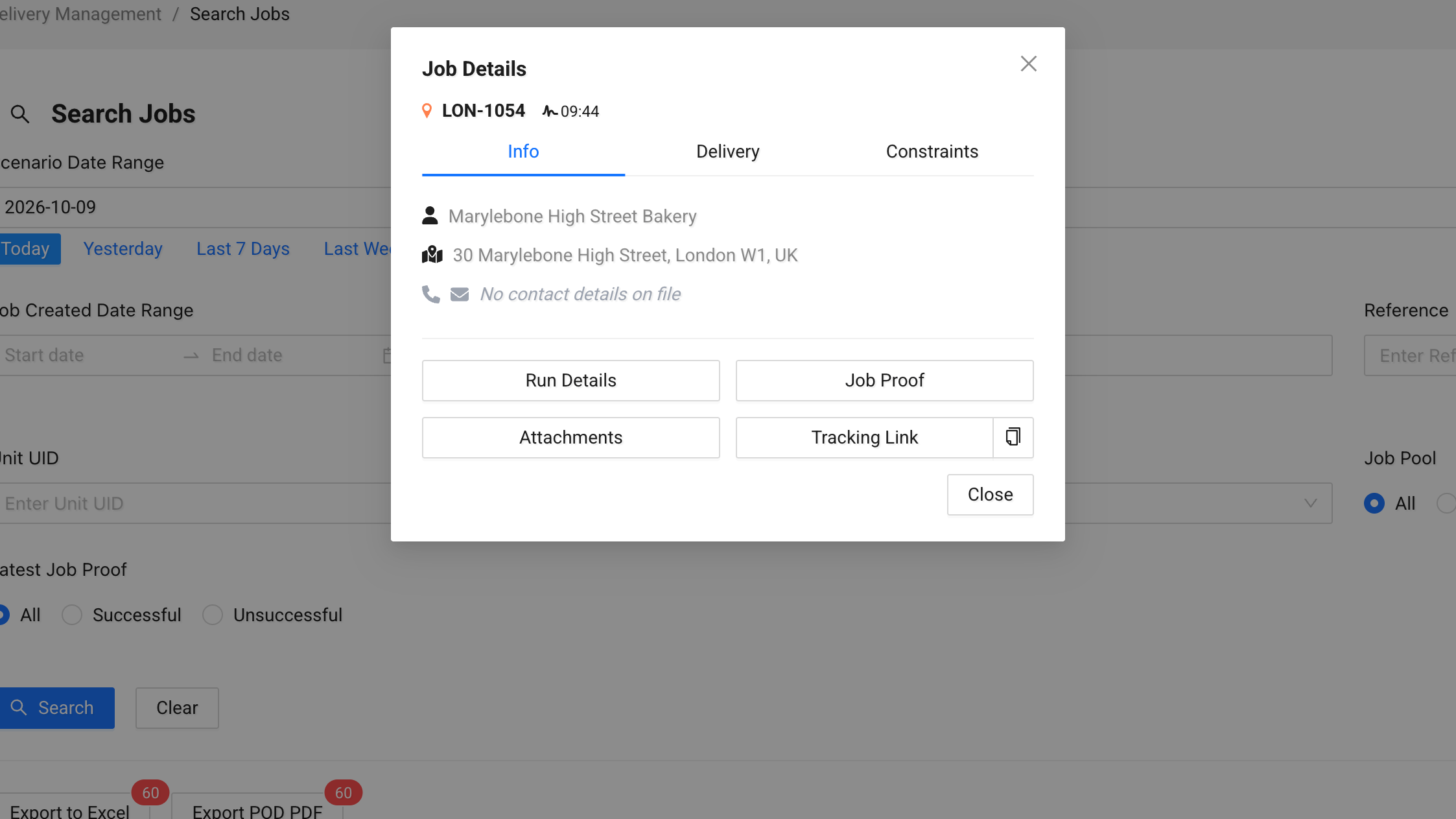Click the Clear button
Viewport: 1456px width, 819px height.
[177, 708]
